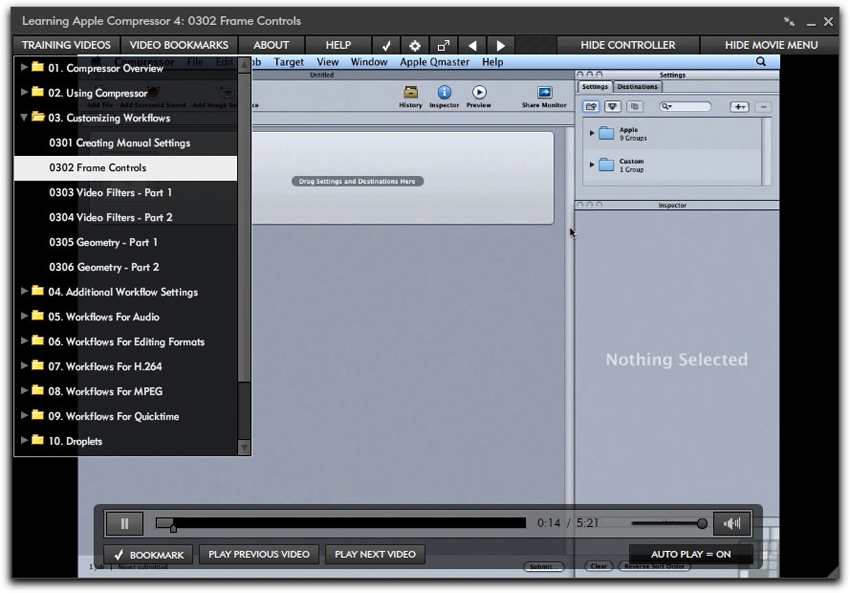Expand the 01. Compressor Overview folder
This screenshot has width=850, height=593.
[x=24, y=67]
